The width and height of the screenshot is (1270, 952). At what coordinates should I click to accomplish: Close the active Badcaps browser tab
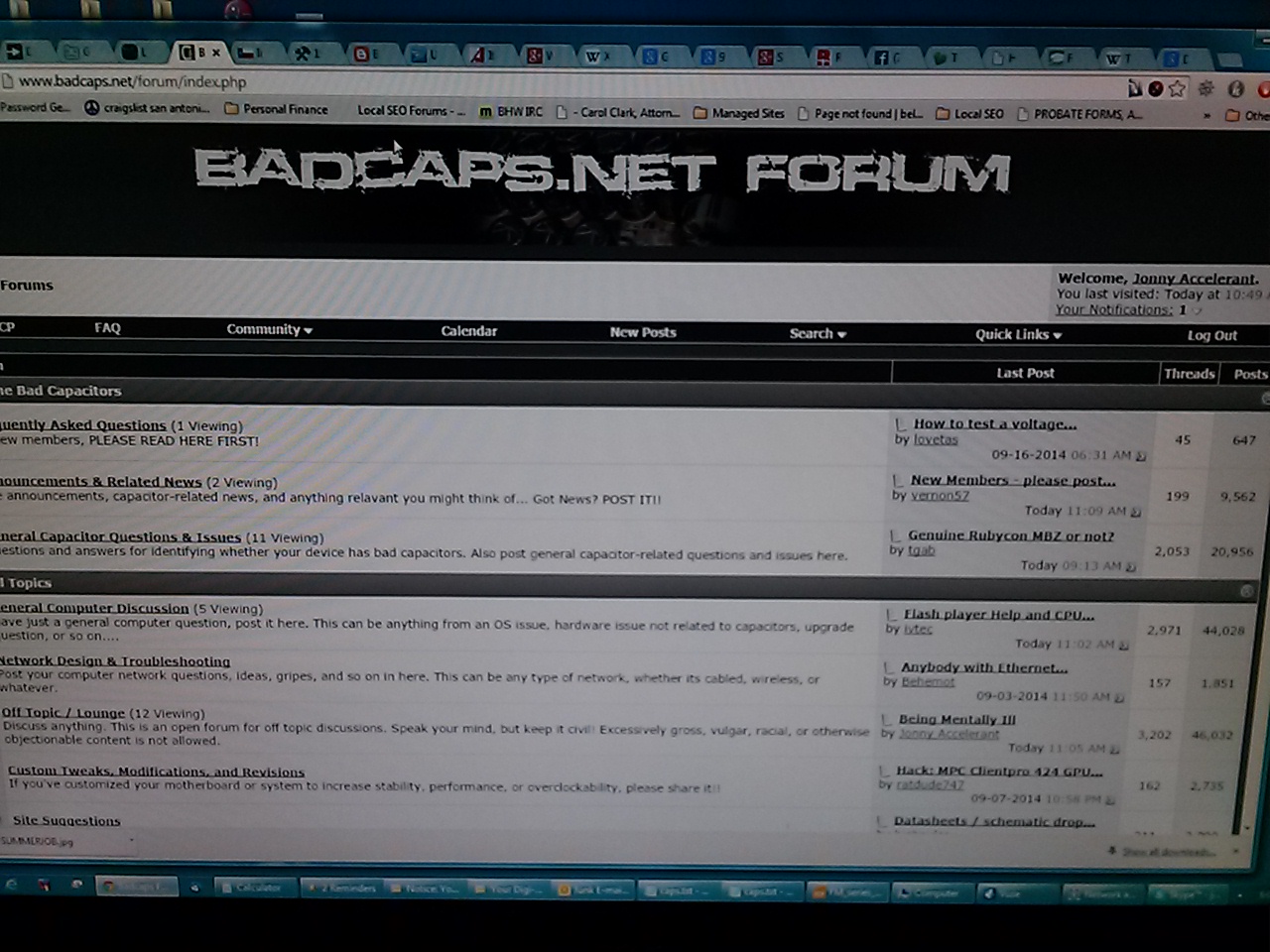click(215, 52)
